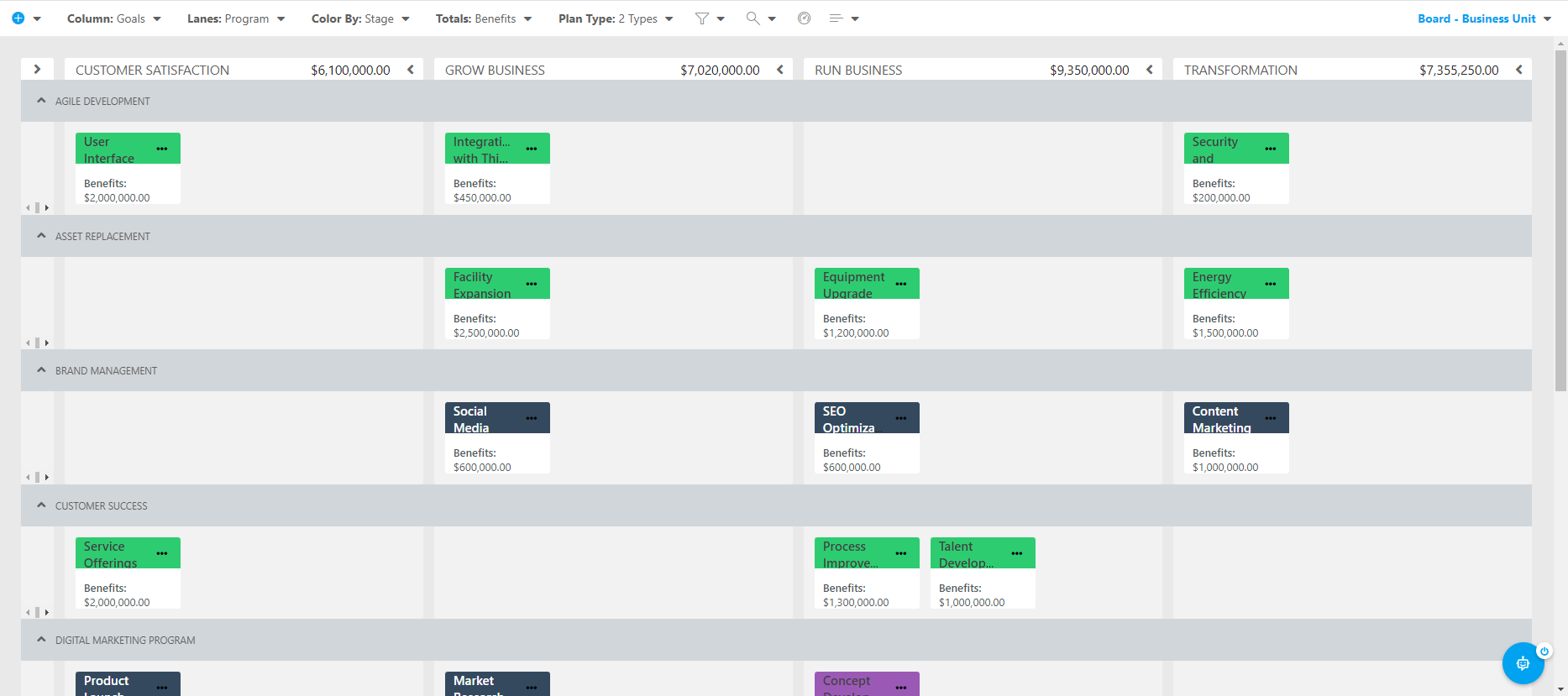The image size is (1568, 696).
Task: Open options menu on Content Marketing card
Action: 1271,419
